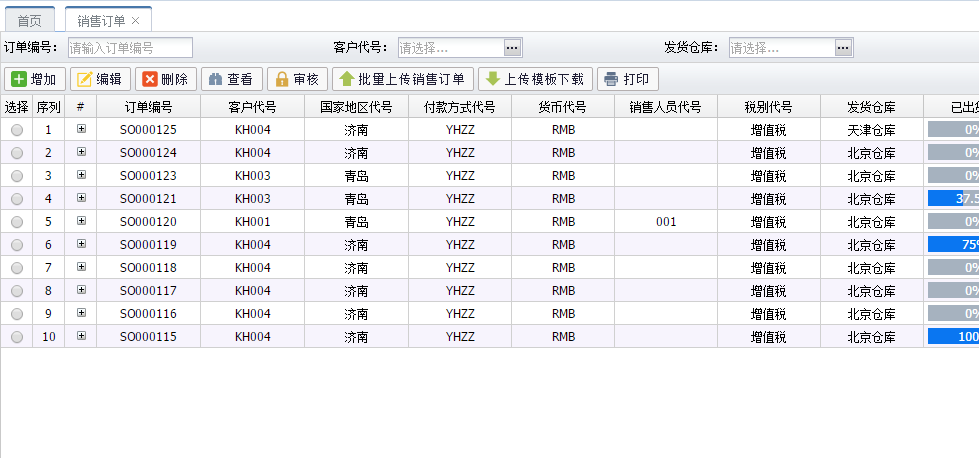This screenshot has width=979, height=458.
Task: Click the red Delete (删除) icon
Action: pos(148,80)
